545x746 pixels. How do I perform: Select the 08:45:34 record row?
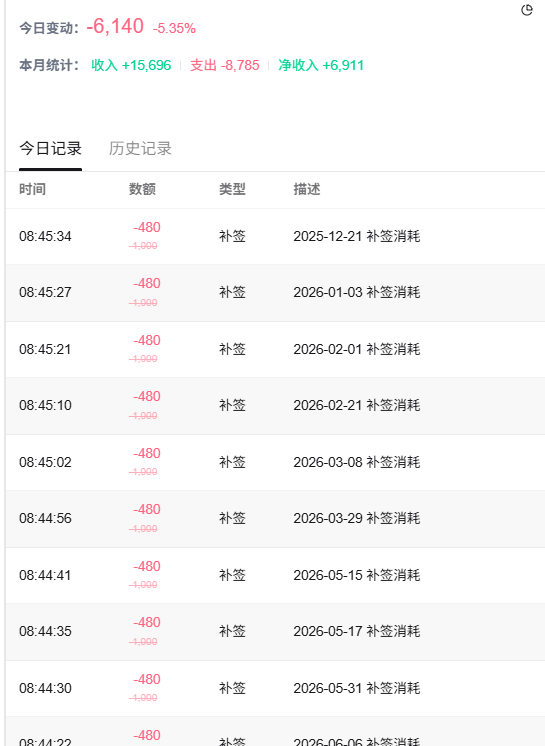click(275, 236)
